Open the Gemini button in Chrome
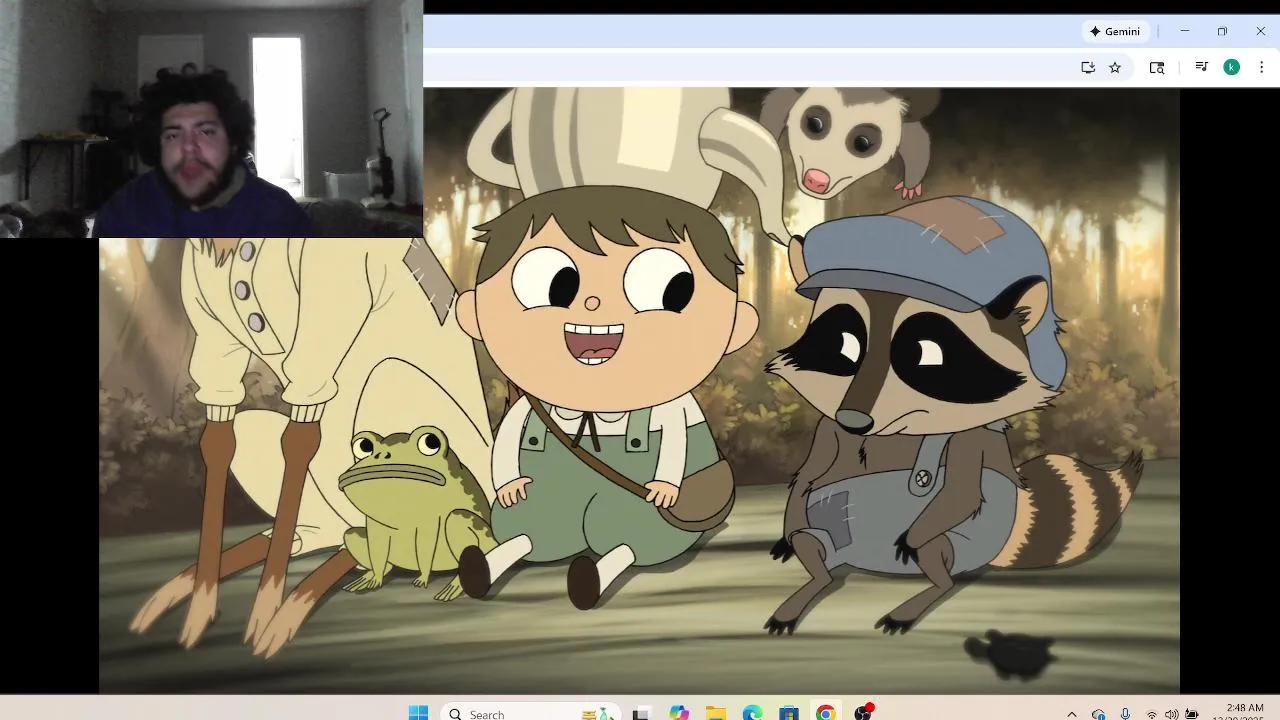The image size is (1280, 720). click(x=1114, y=31)
